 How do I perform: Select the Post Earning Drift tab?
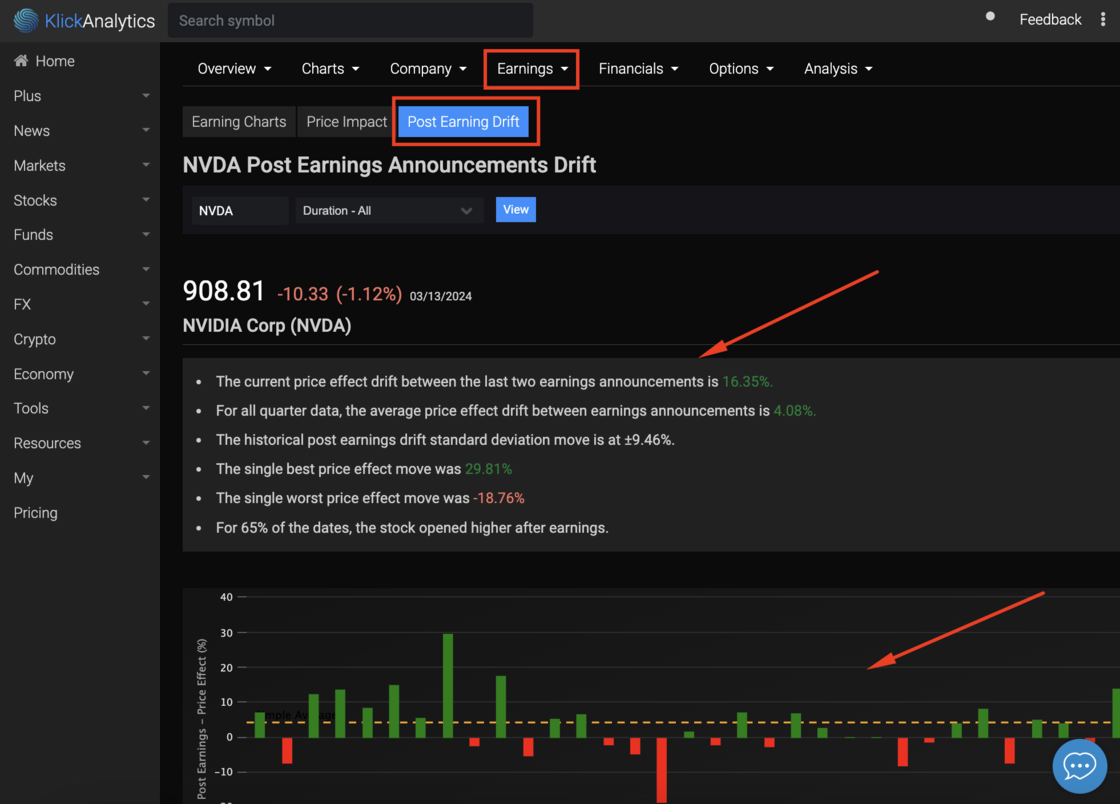(x=463, y=122)
